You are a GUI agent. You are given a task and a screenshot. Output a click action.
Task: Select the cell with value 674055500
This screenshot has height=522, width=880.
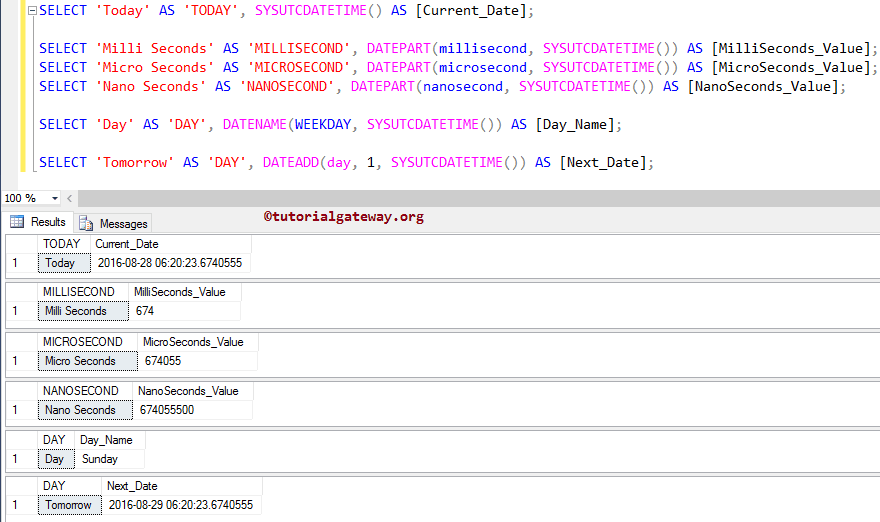[x=193, y=410]
